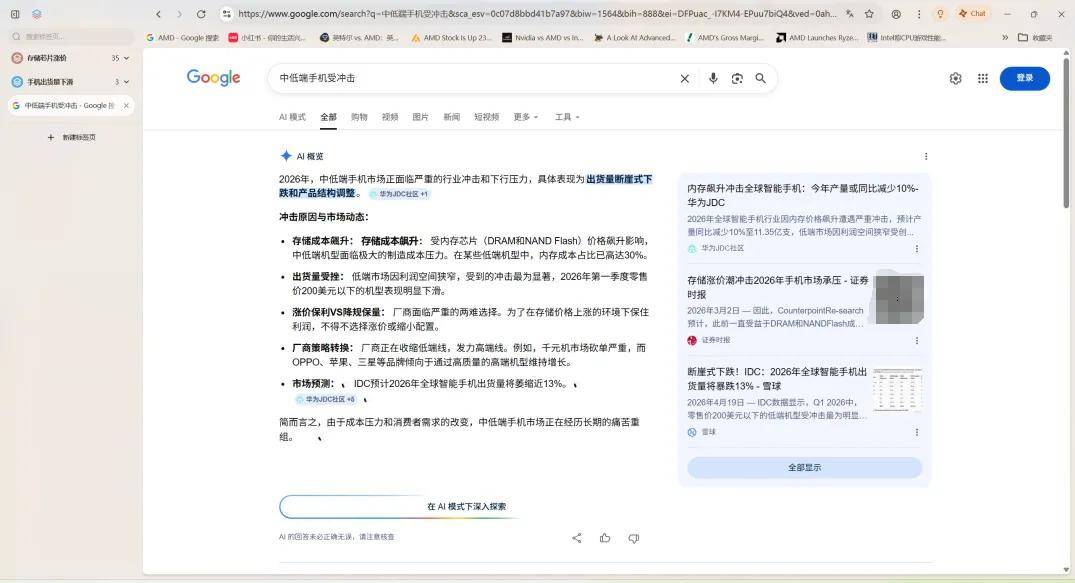Image resolution: width=1075 pixels, height=583 pixels.
Task: Open the Google apps grid
Action: click(x=982, y=78)
